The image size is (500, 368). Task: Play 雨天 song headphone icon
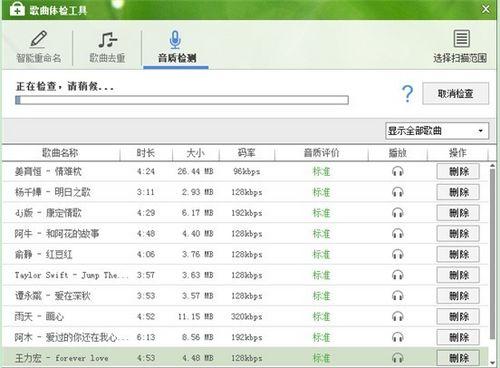[397, 317]
